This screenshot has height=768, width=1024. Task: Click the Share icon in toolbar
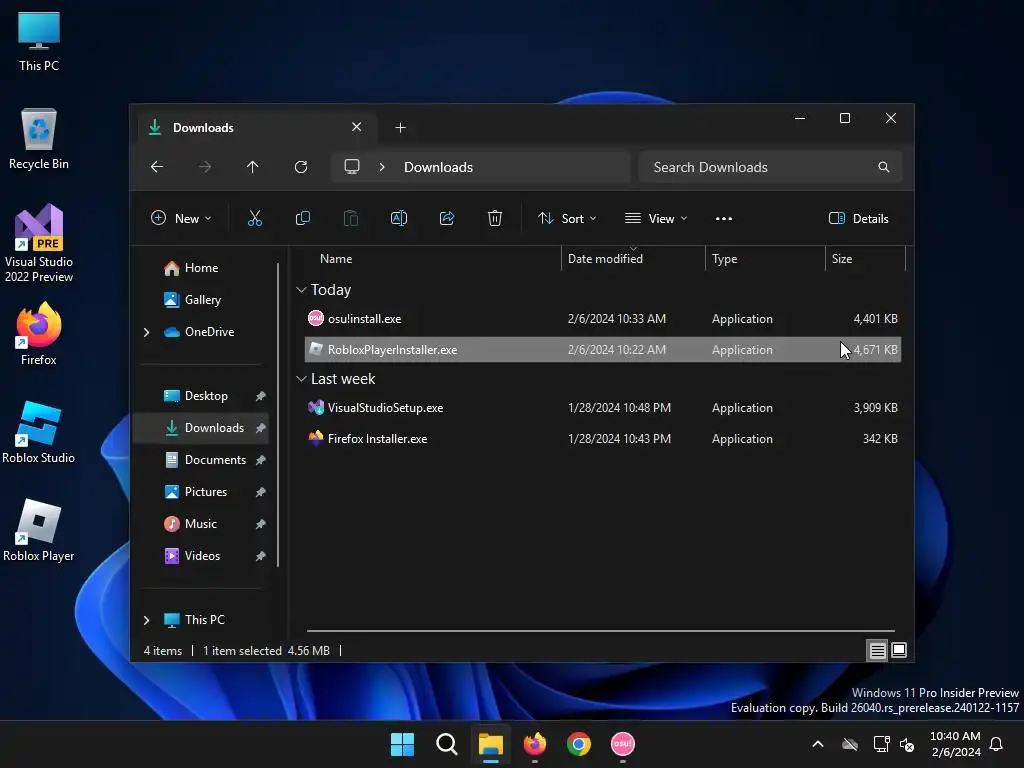tap(447, 218)
